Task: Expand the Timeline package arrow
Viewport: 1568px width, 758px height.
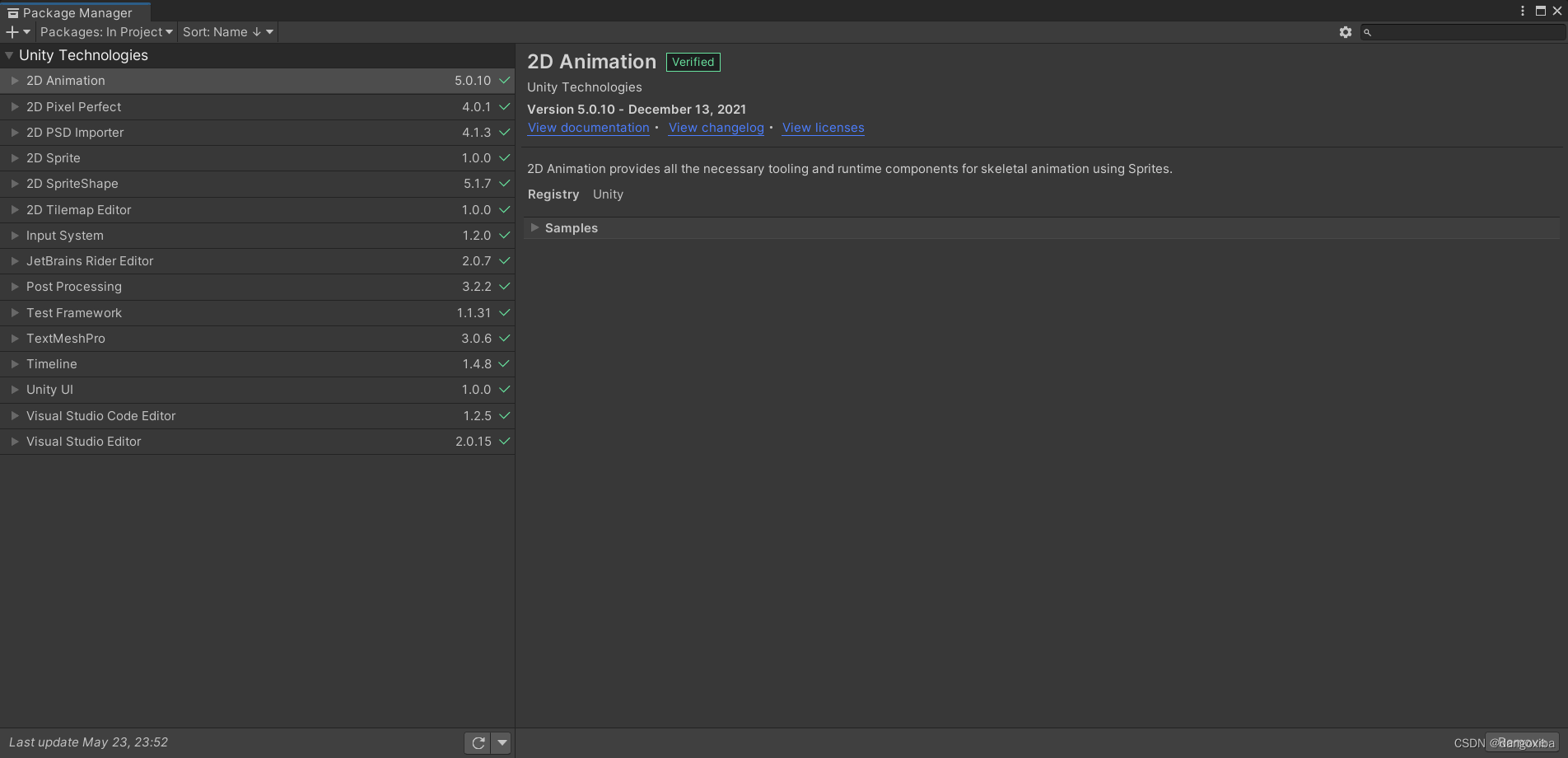Action: click(x=15, y=363)
